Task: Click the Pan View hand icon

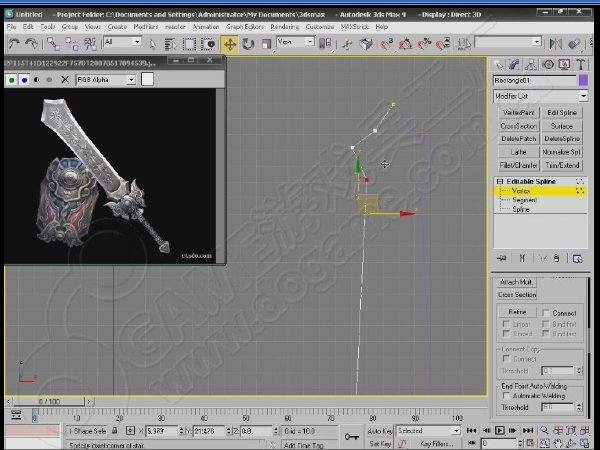Action: pos(558,444)
